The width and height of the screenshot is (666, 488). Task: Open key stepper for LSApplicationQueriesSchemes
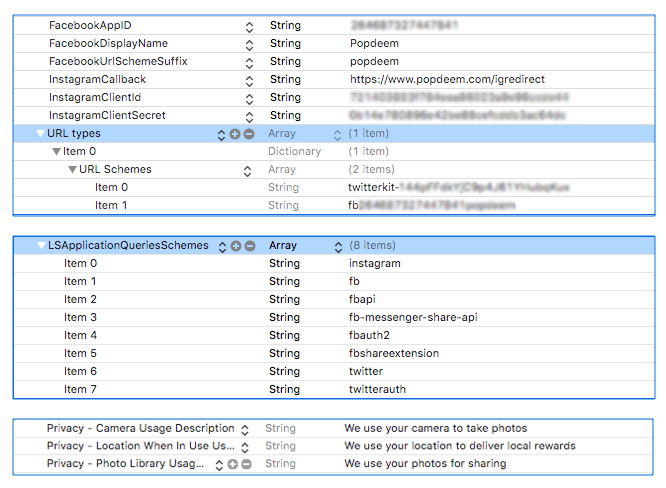(222, 247)
